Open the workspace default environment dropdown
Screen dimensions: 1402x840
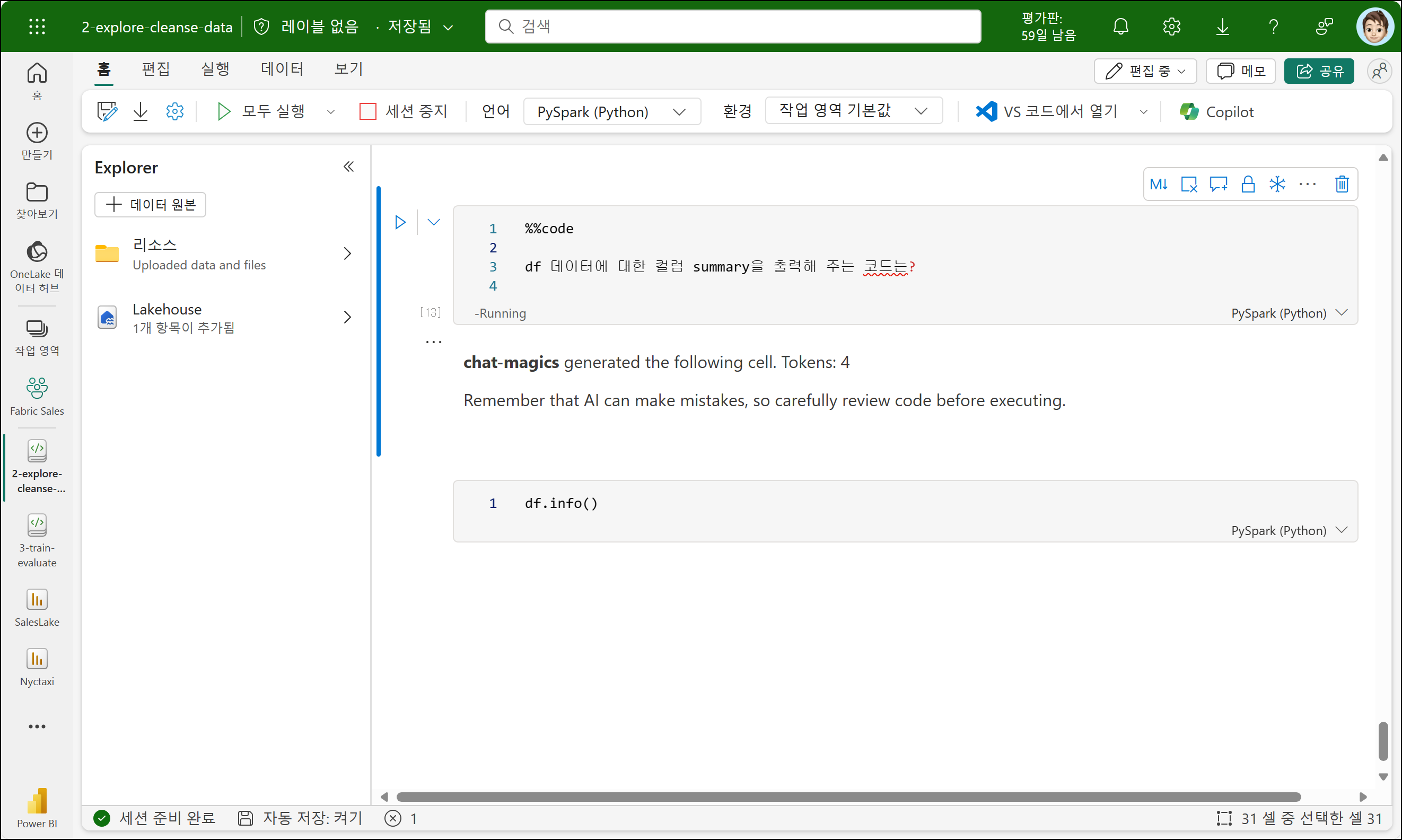click(x=853, y=110)
